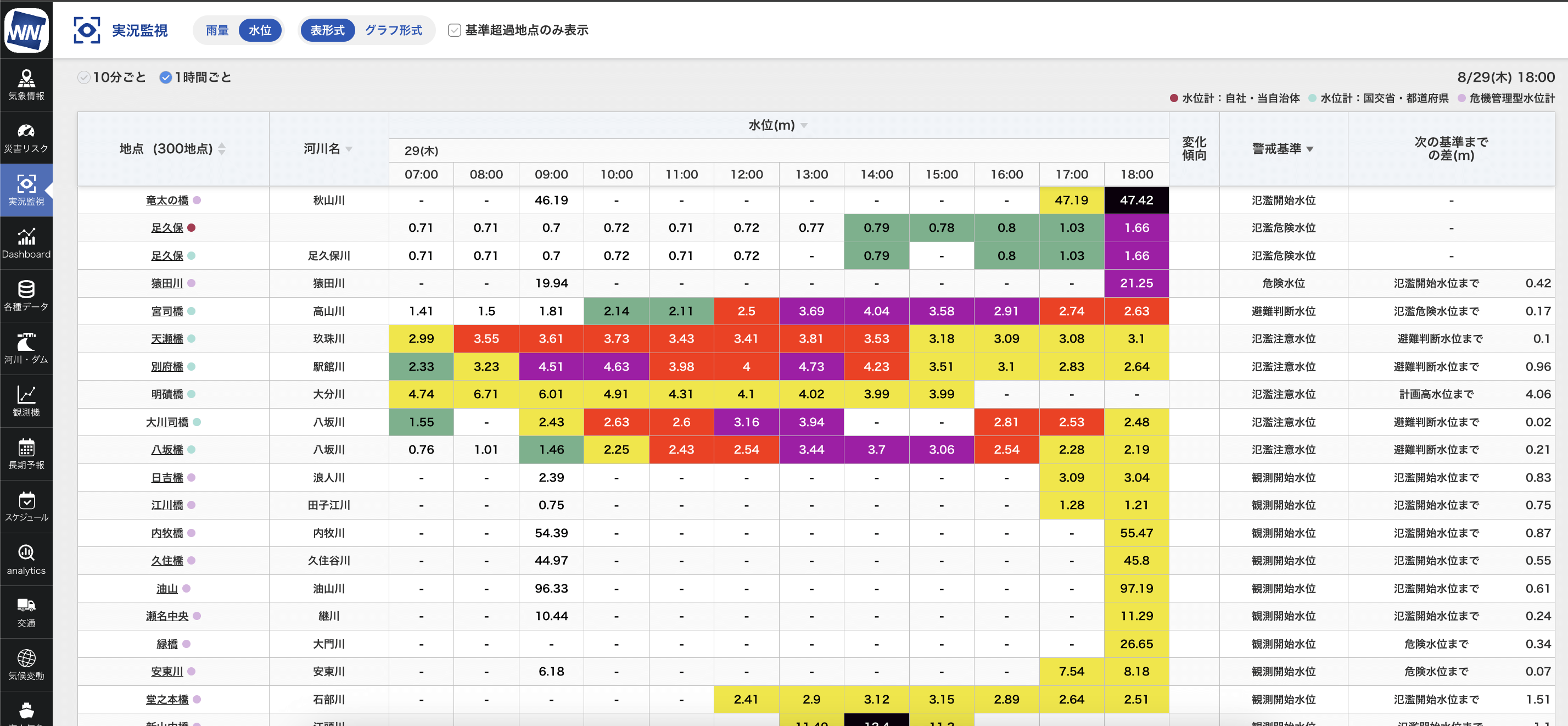This screenshot has width=1568, height=726.
Task: Open the 警戒基準 column dropdown arrow
Action: (x=1310, y=149)
